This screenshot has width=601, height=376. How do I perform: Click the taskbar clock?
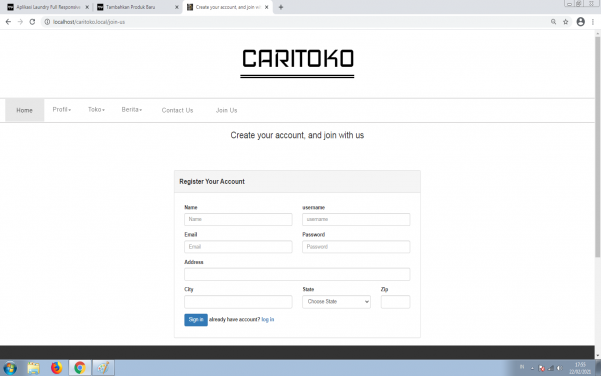click(x=580, y=368)
